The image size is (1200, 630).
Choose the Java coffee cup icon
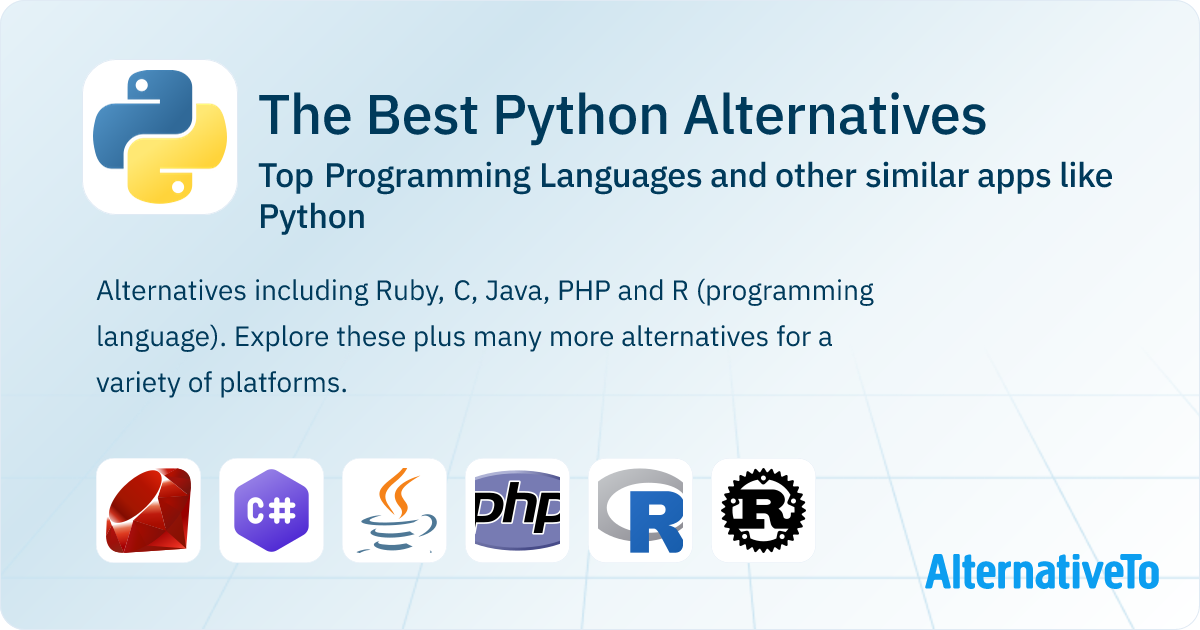(x=394, y=510)
